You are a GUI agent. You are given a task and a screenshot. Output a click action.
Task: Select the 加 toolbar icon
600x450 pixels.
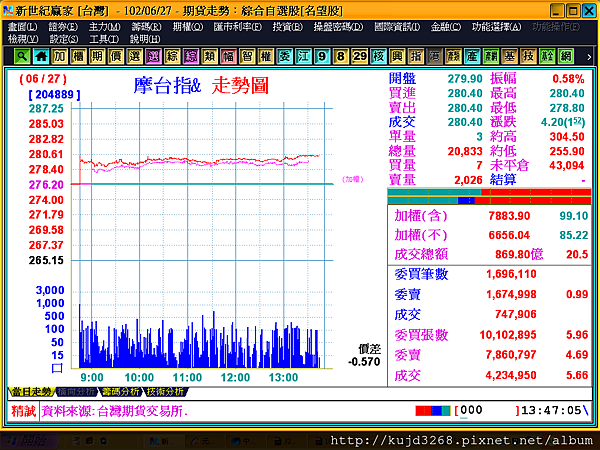(x=60, y=56)
